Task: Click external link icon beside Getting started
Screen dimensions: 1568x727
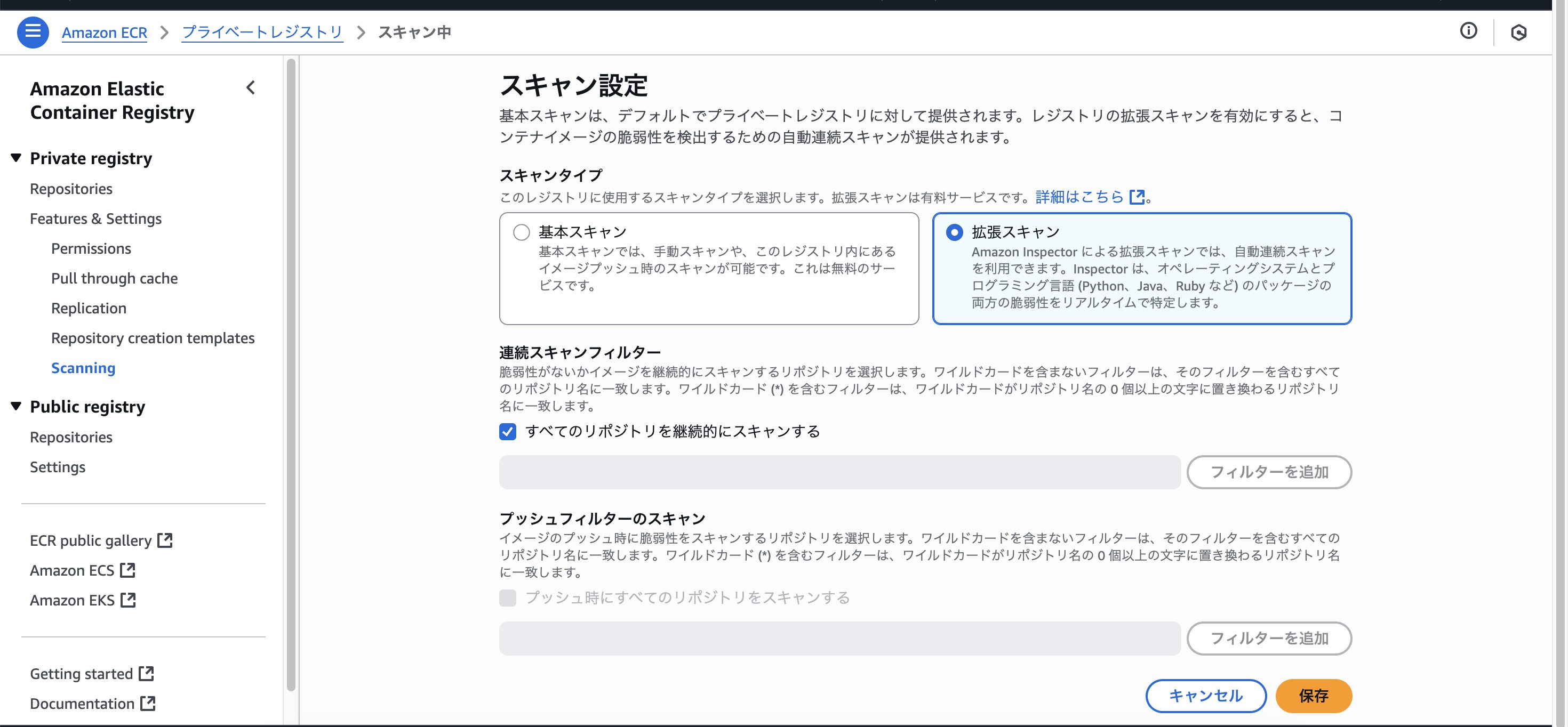Action: (146, 674)
